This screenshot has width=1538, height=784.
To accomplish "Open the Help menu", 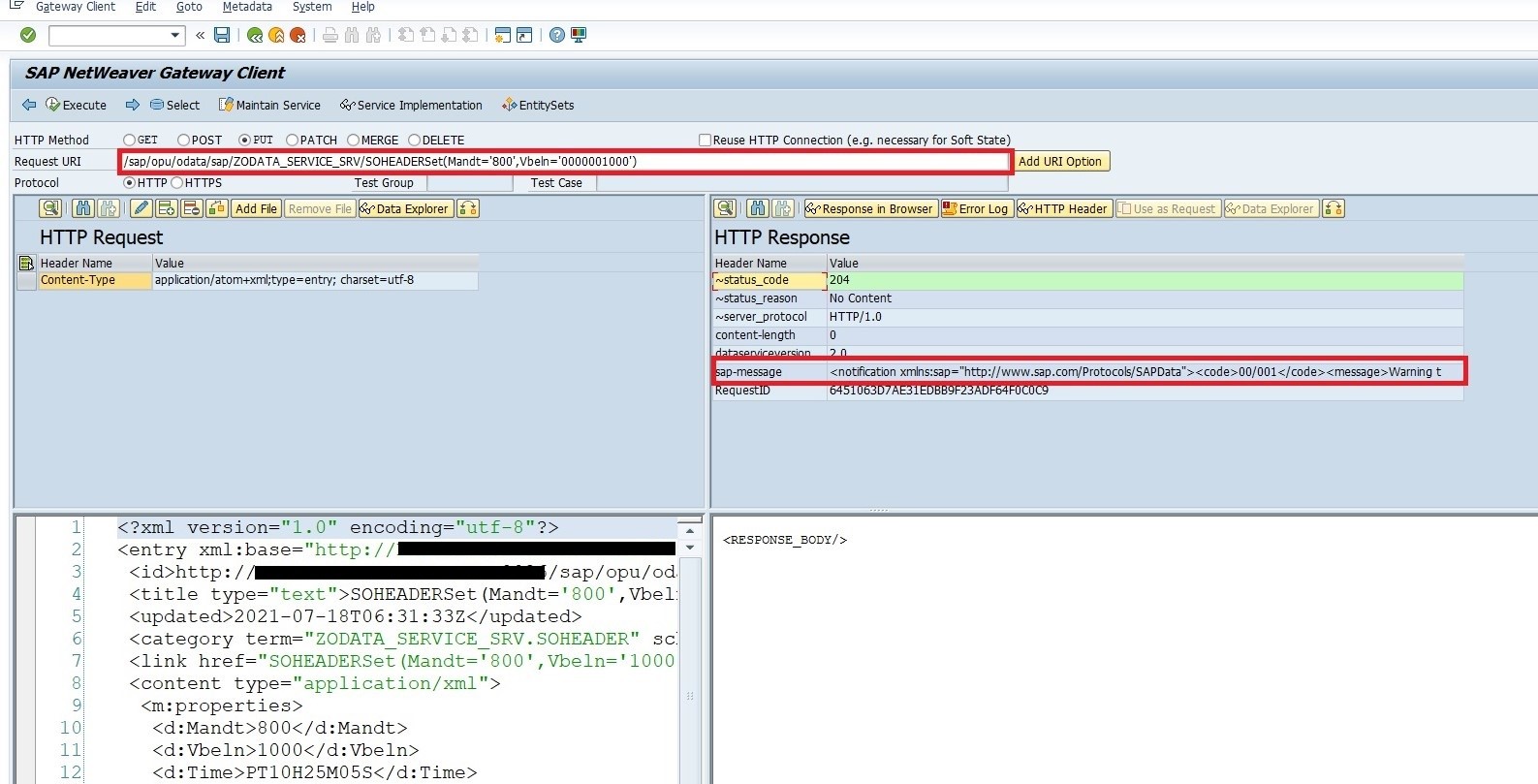I will click(362, 7).
